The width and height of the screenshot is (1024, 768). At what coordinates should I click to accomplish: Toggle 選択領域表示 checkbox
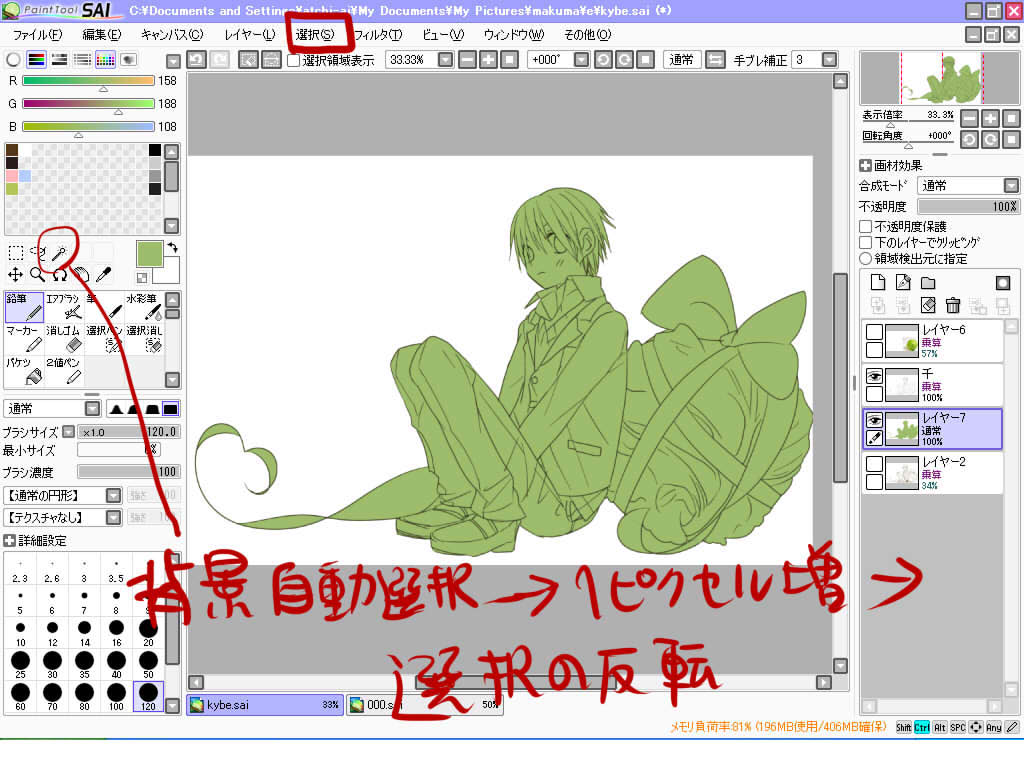(x=294, y=60)
